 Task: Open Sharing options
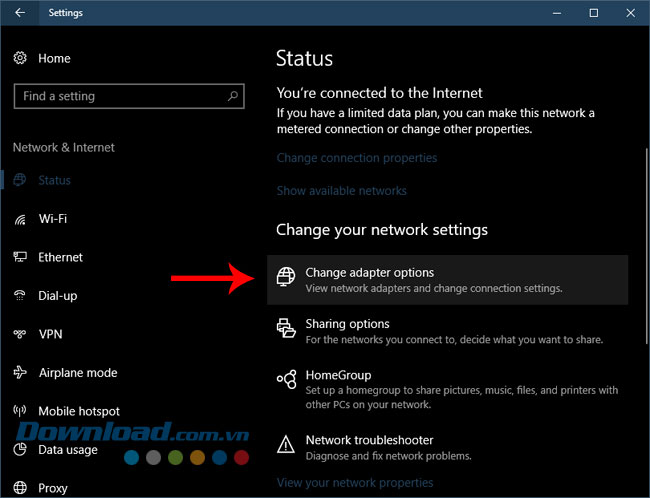pos(447,331)
